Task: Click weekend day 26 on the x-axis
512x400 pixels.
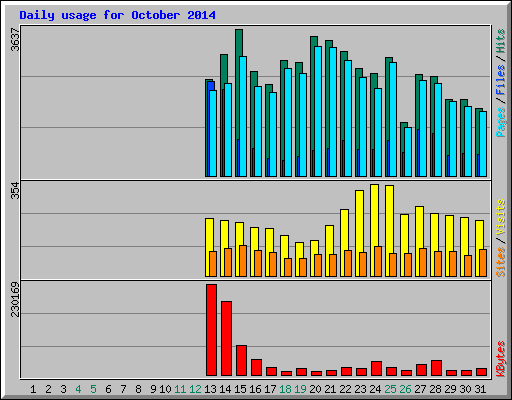Action: click(x=405, y=389)
